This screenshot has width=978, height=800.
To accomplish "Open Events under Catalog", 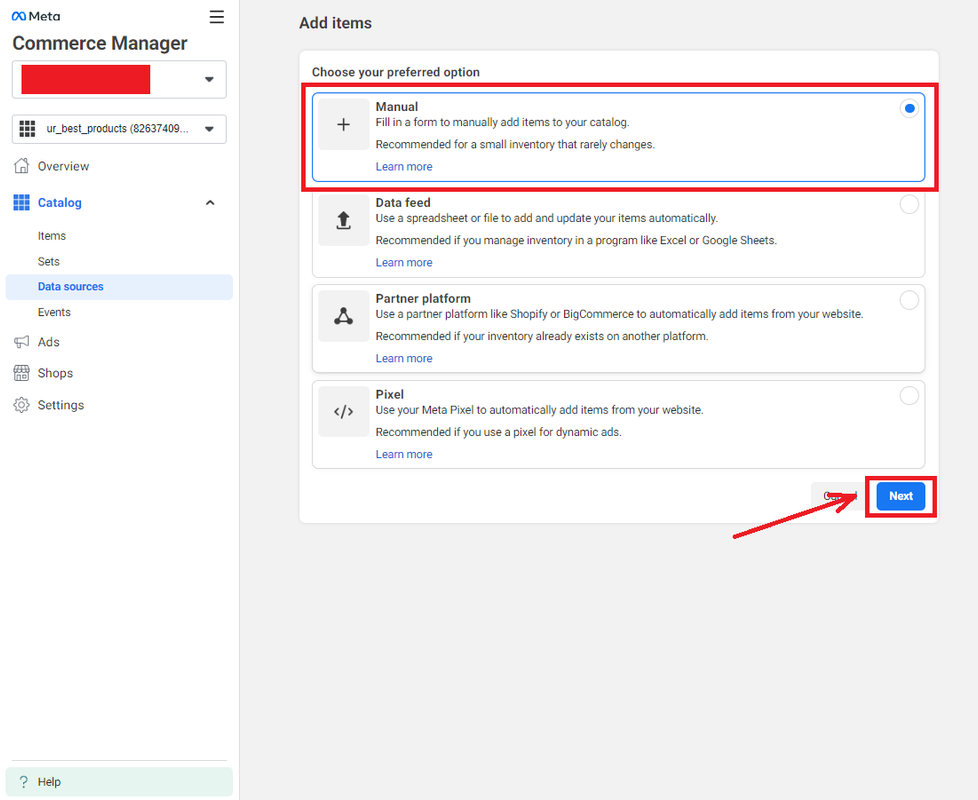I will click(x=54, y=312).
